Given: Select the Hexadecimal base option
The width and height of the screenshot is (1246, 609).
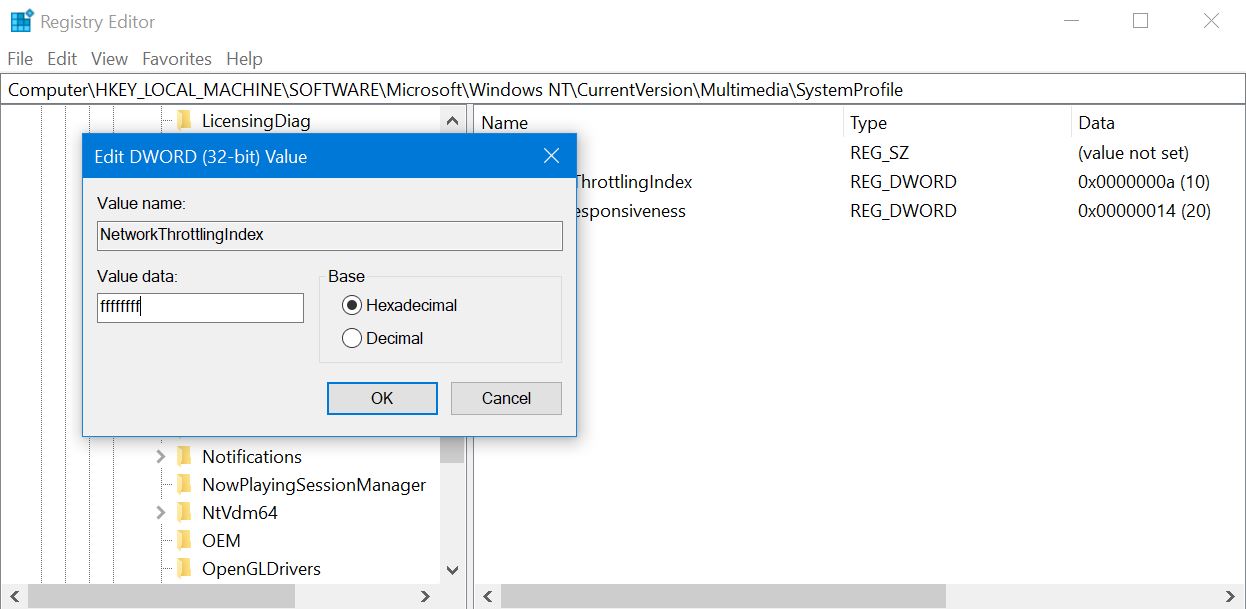Looking at the screenshot, I should (x=352, y=305).
